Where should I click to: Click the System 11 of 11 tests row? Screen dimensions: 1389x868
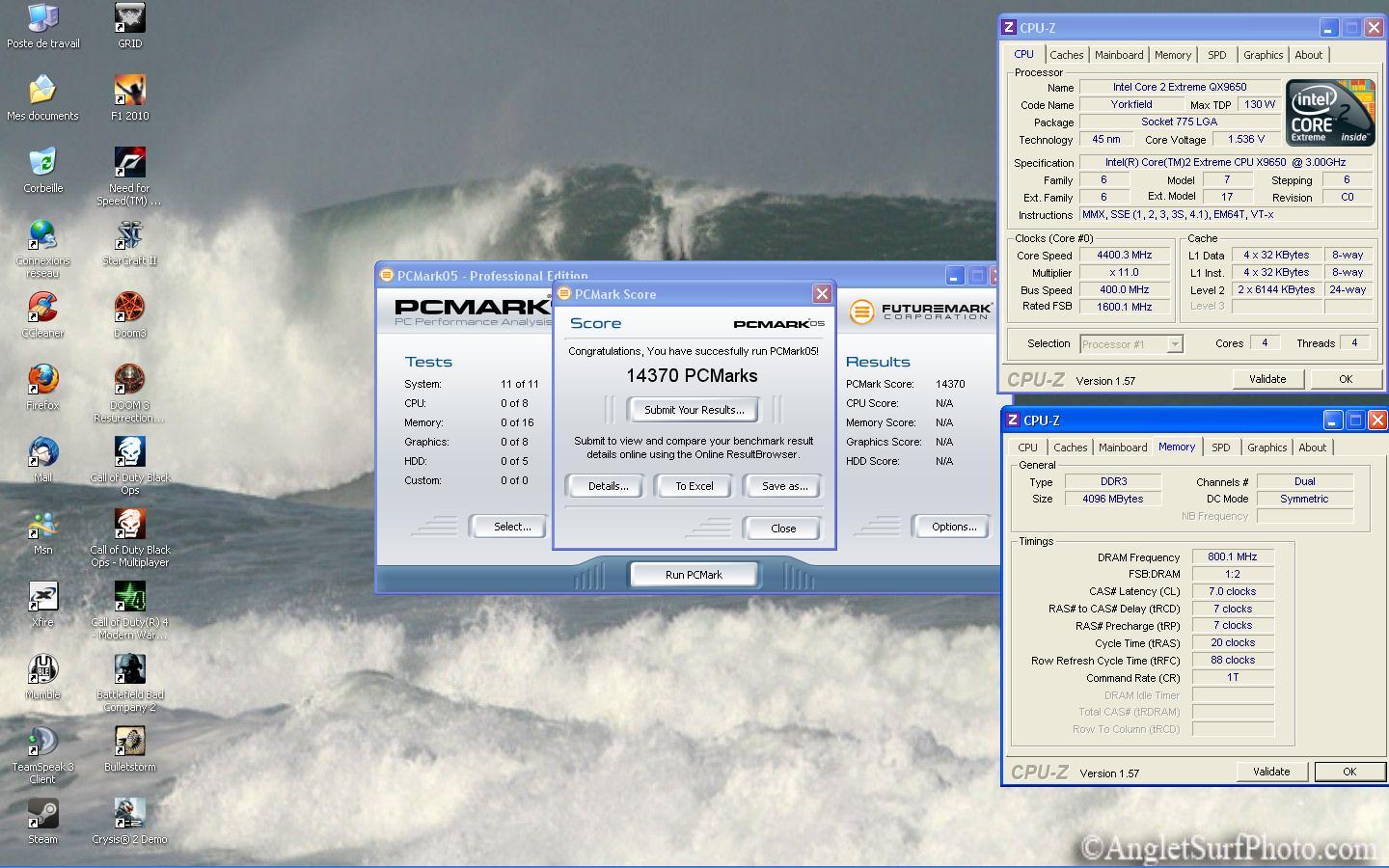coord(472,384)
